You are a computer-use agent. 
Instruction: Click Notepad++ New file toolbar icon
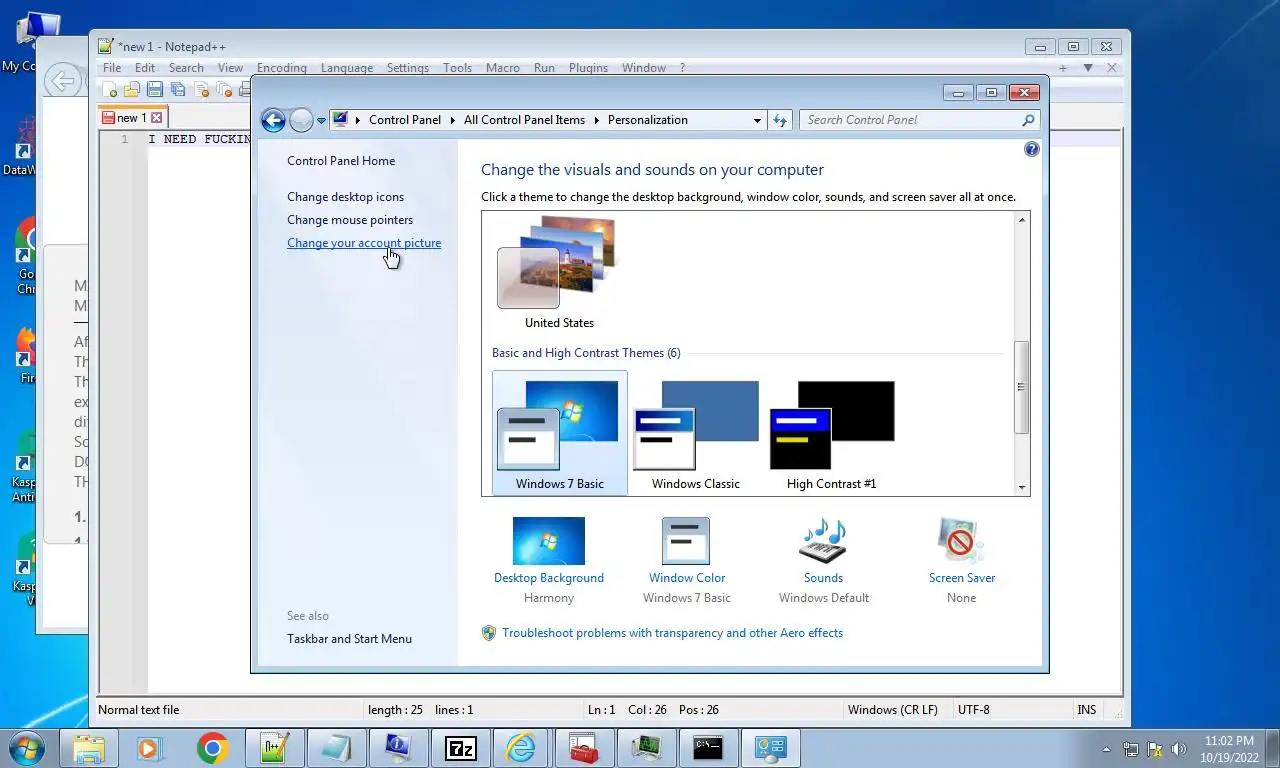[x=110, y=90]
